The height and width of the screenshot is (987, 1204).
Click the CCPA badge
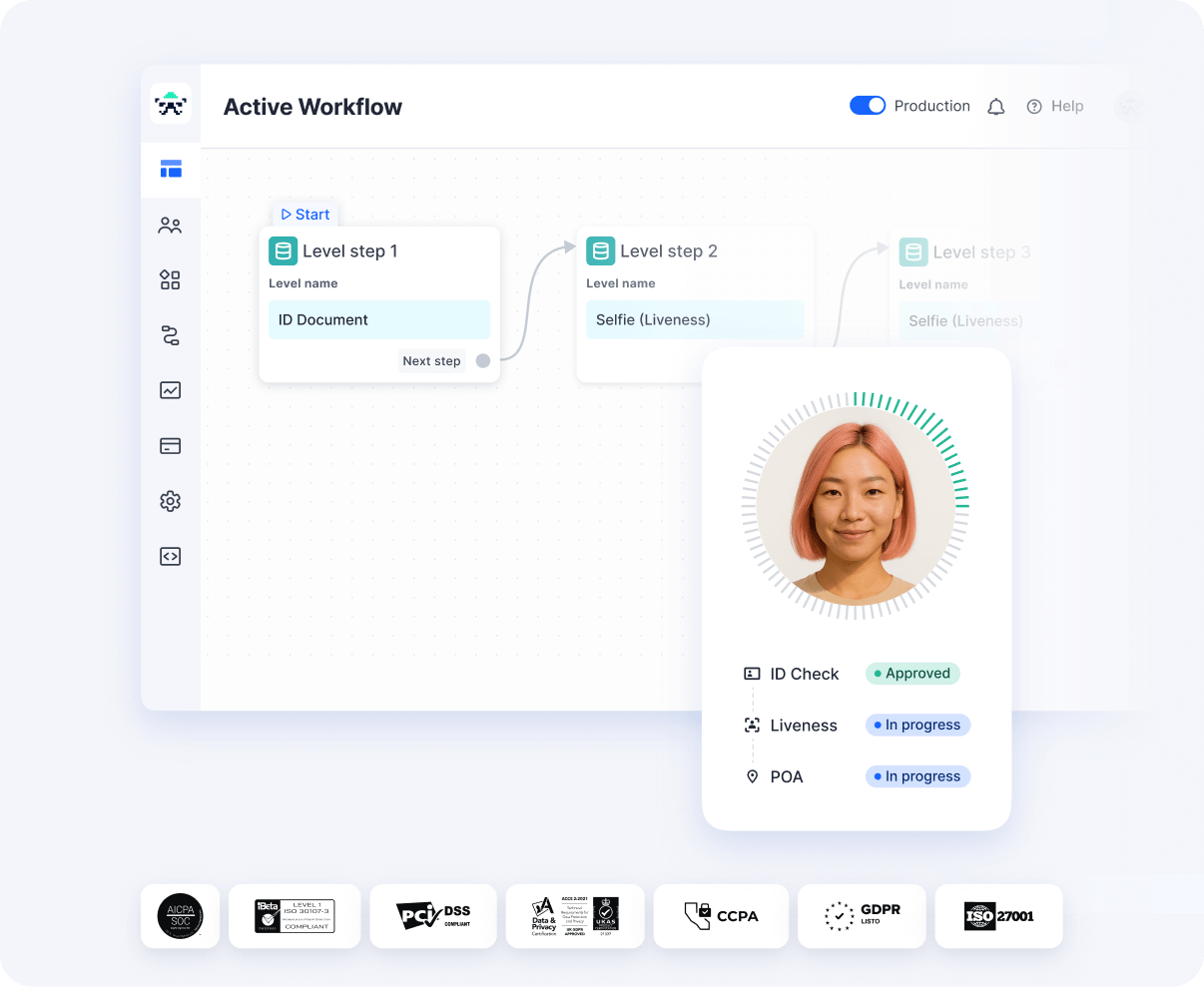pyautogui.click(x=721, y=916)
